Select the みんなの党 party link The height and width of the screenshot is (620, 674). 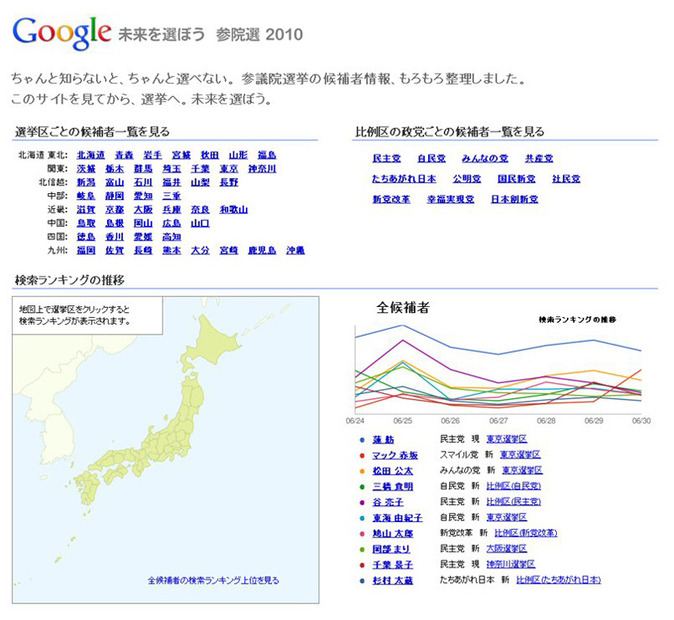485,159
